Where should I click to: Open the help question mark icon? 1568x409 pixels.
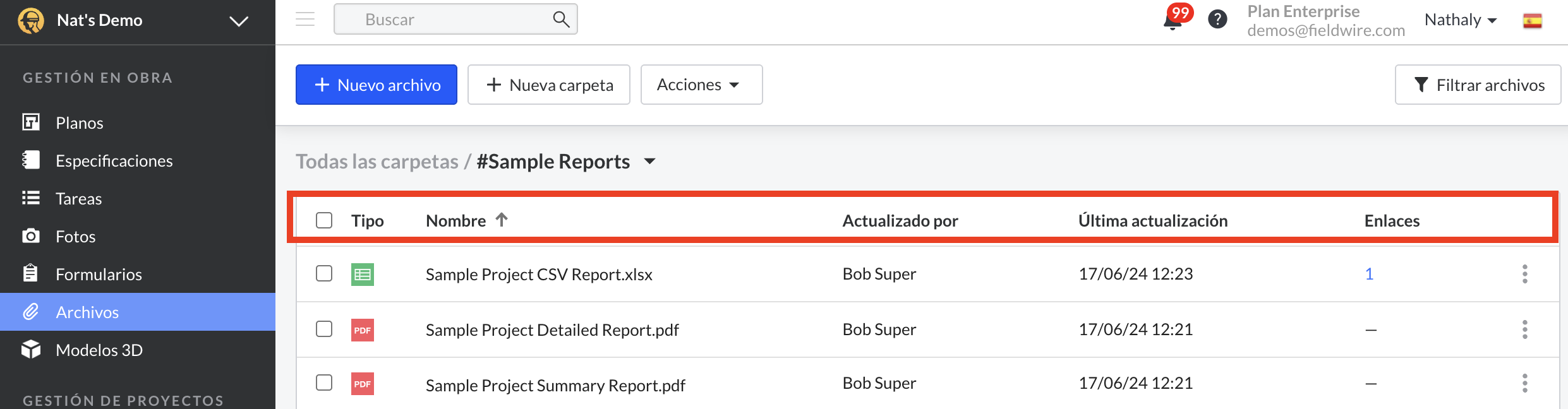click(x=1217, y=20)
